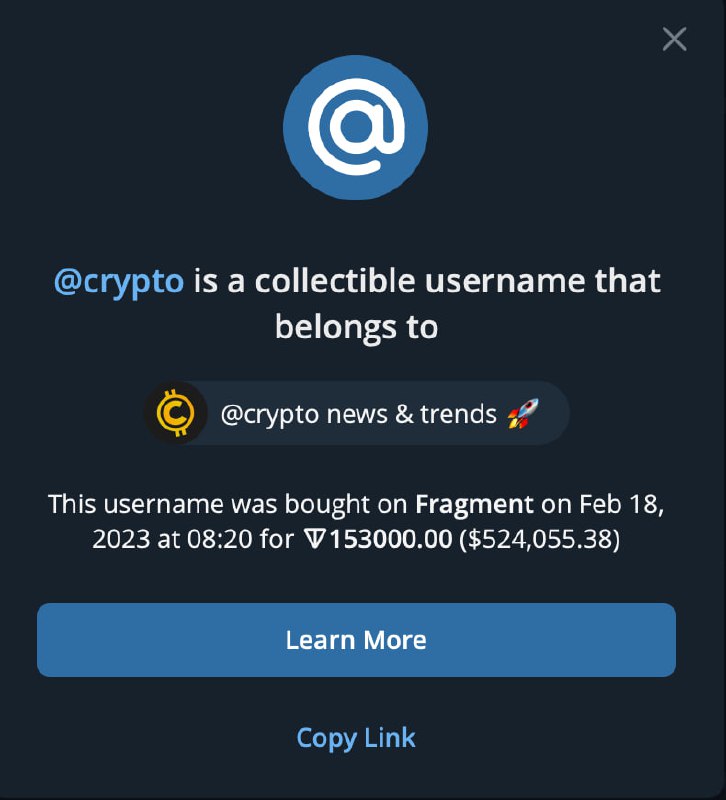Select the @crypto username link in the heading
The image size is (726, 800).
point(119,281)
